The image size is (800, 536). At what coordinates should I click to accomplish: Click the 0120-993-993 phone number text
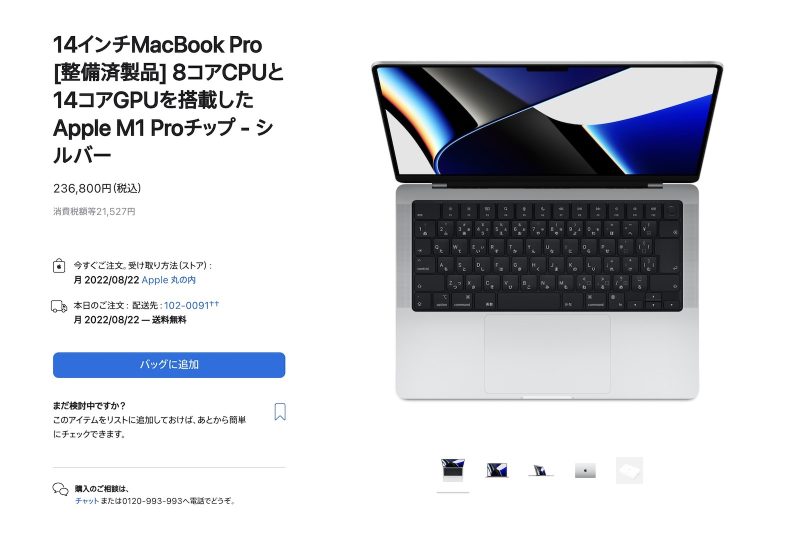[152, 501]
